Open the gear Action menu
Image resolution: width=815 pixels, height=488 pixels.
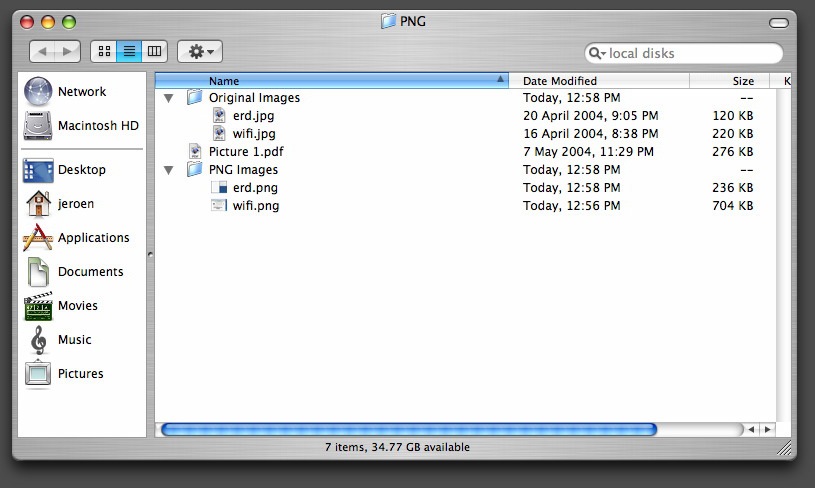point(200,51)
